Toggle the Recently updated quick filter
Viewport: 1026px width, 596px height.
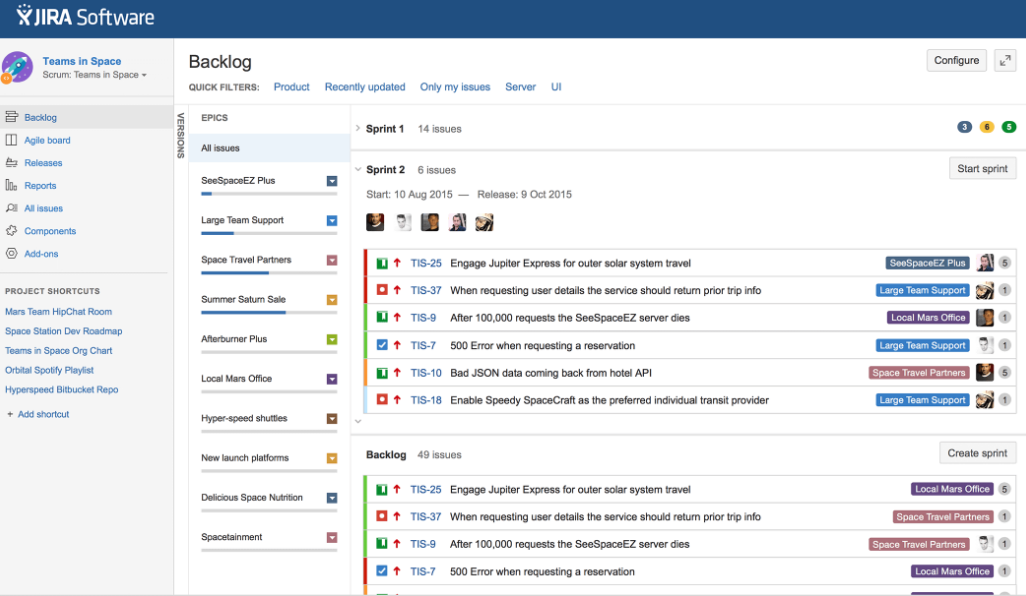365,87
